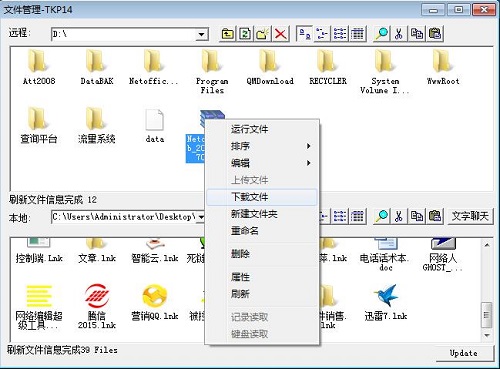Select the 查询平台 remote folder
This screenshot has width=500, height=369.
(39, 125)
